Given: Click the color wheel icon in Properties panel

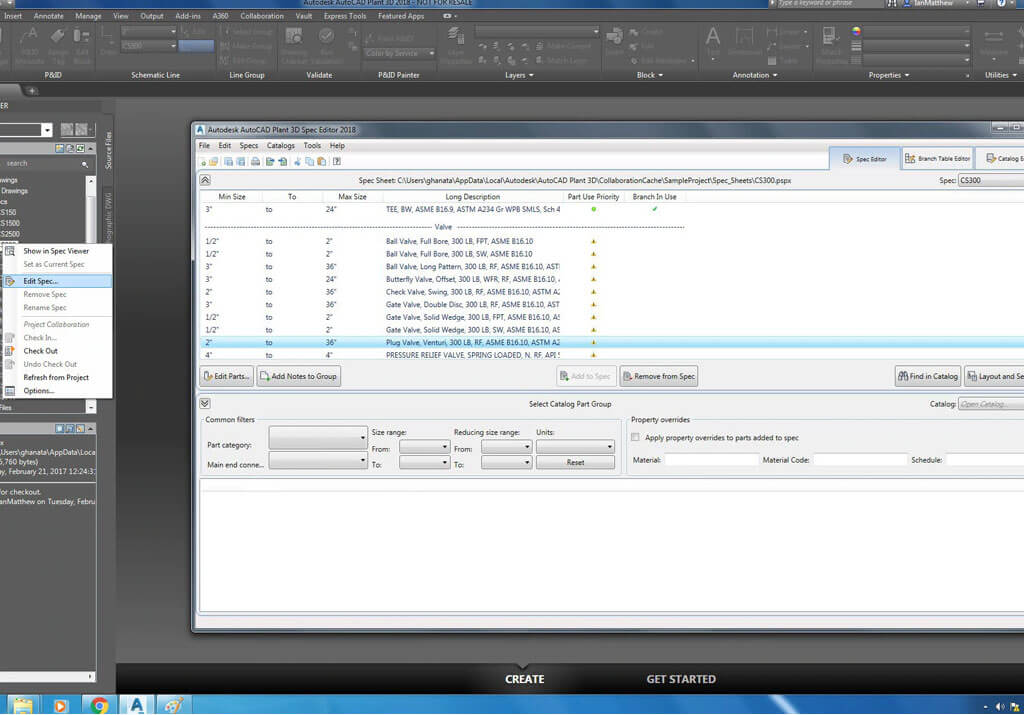Looking at the screenshot, I should pyautogui.click(x=856, y=31).
